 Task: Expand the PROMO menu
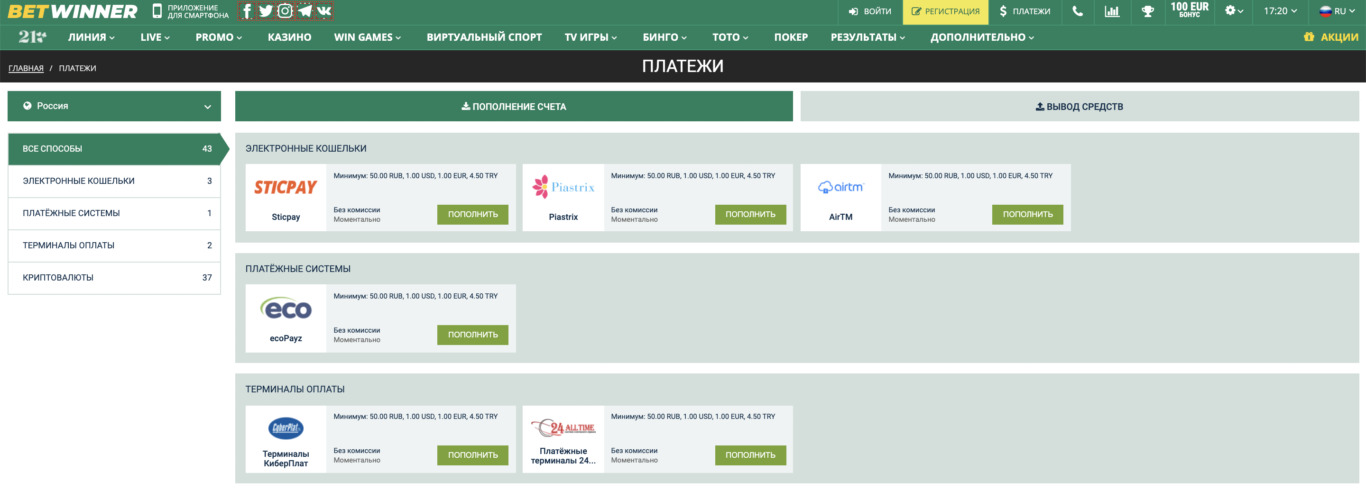(219, 37)
